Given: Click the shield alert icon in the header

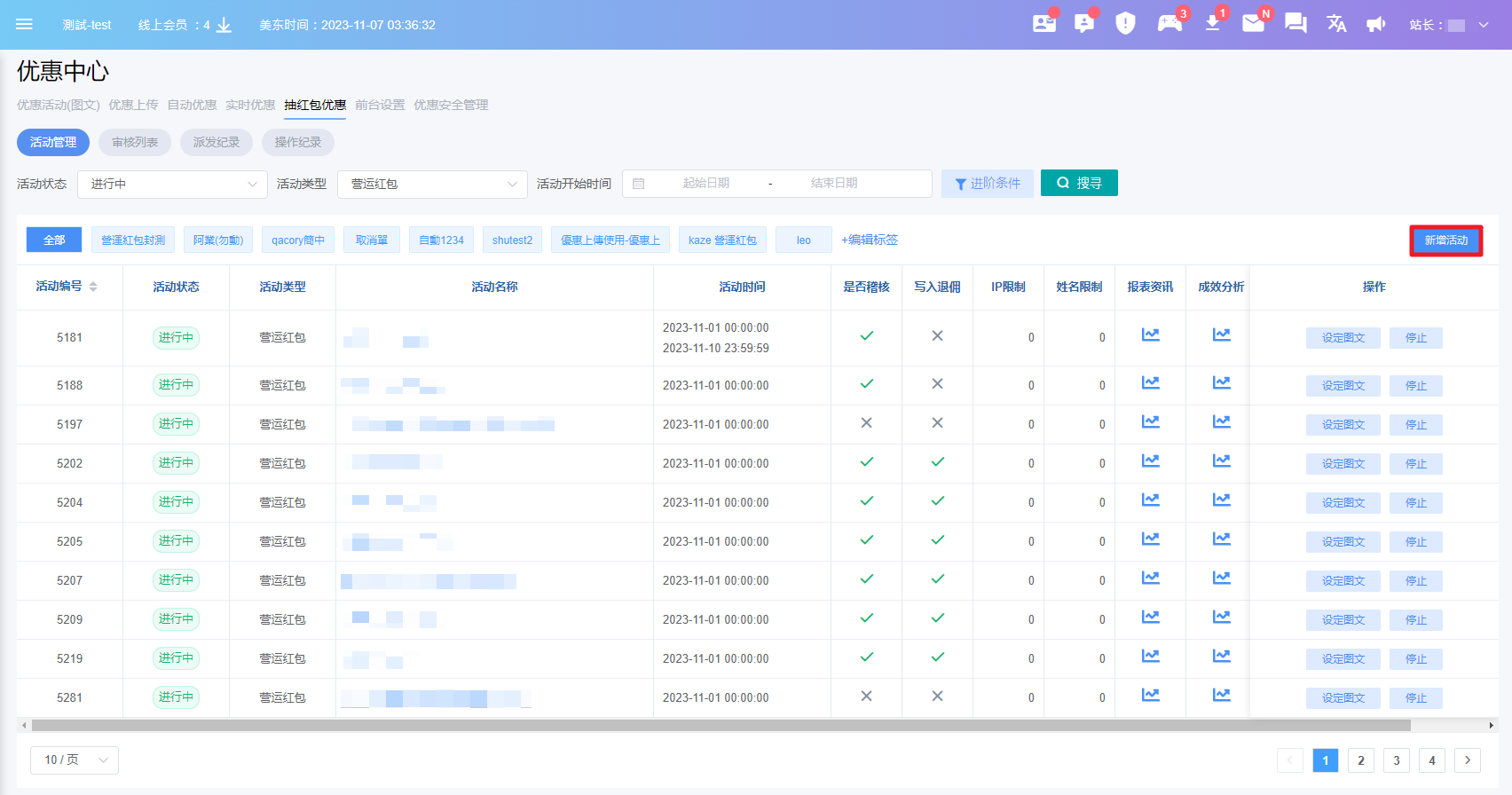Looking at the screenshot, I should tap(1125, 24).
